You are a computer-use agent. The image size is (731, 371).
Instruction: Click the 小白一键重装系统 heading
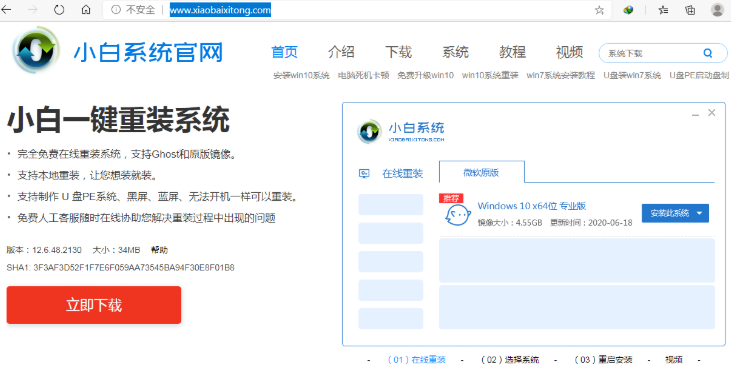click(118, 120)
